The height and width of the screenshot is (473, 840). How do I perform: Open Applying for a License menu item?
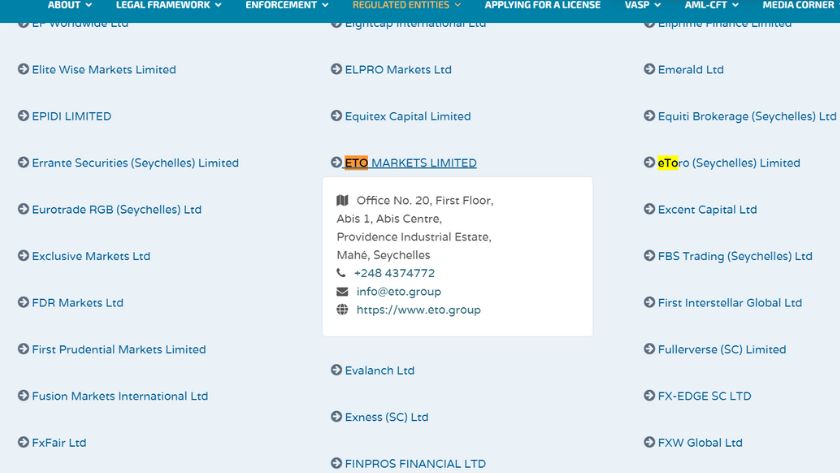[542, 5]
